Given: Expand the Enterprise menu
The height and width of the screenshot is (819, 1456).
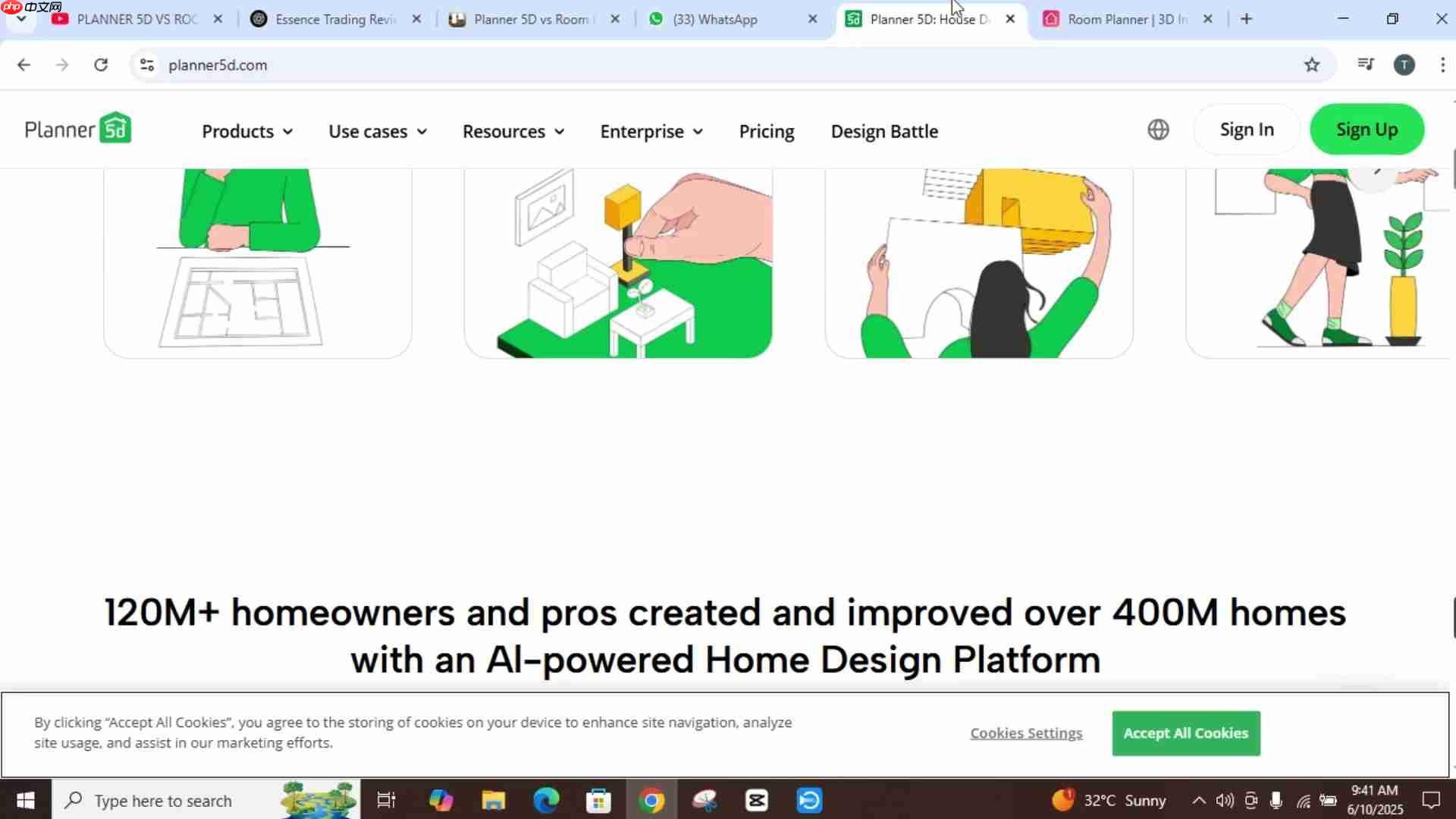Looking at the screenshot, I should [651, 131].
